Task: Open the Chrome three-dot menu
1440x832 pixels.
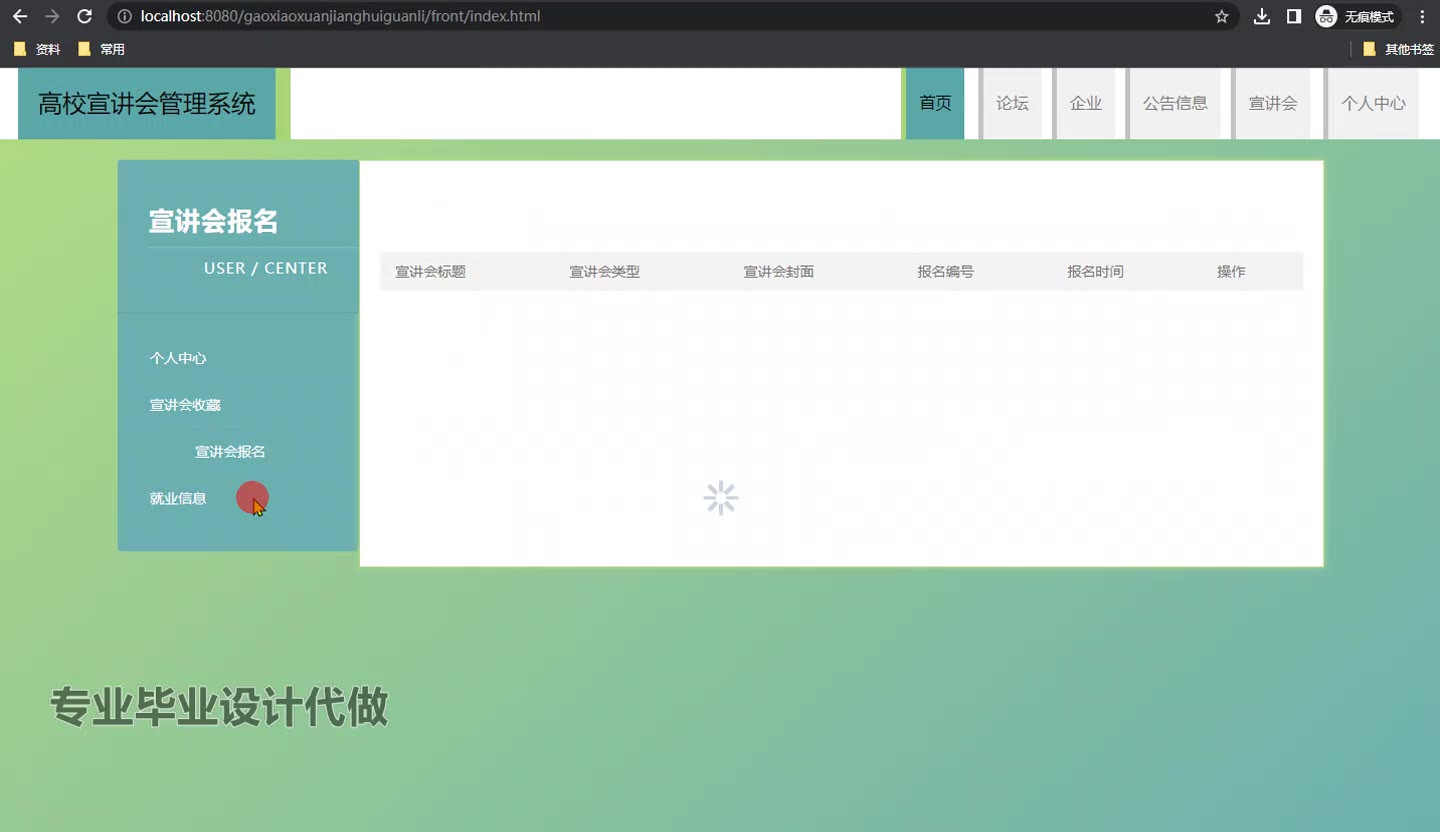Action: (x=1422, y=17)
